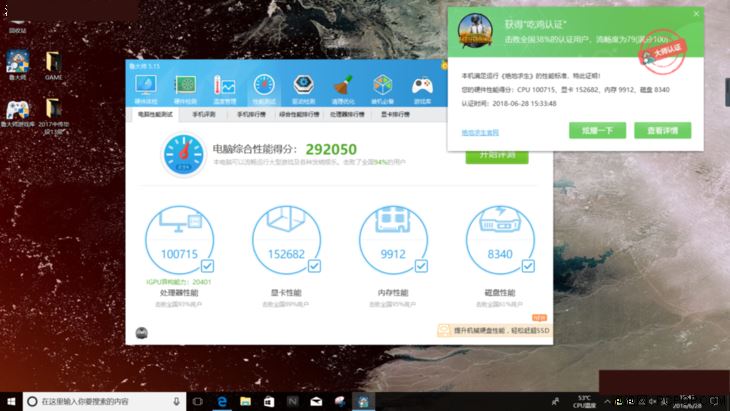This screenshot has height=411, width=730.
Task: Open File Explorer from the taskbar
Action: click(246, 401)
